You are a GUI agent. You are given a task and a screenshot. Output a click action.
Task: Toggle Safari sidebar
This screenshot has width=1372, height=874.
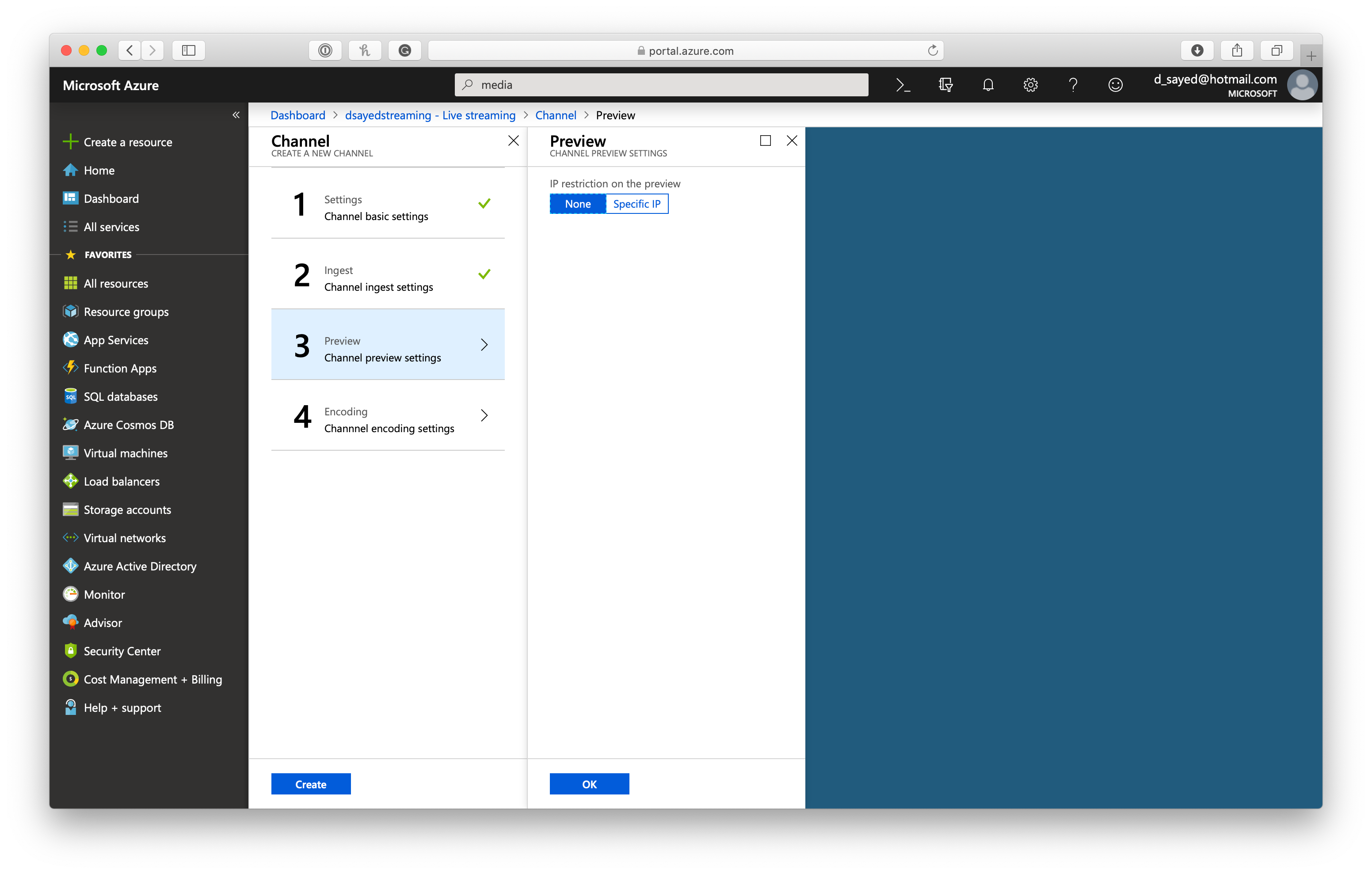(x=189, y=51)
